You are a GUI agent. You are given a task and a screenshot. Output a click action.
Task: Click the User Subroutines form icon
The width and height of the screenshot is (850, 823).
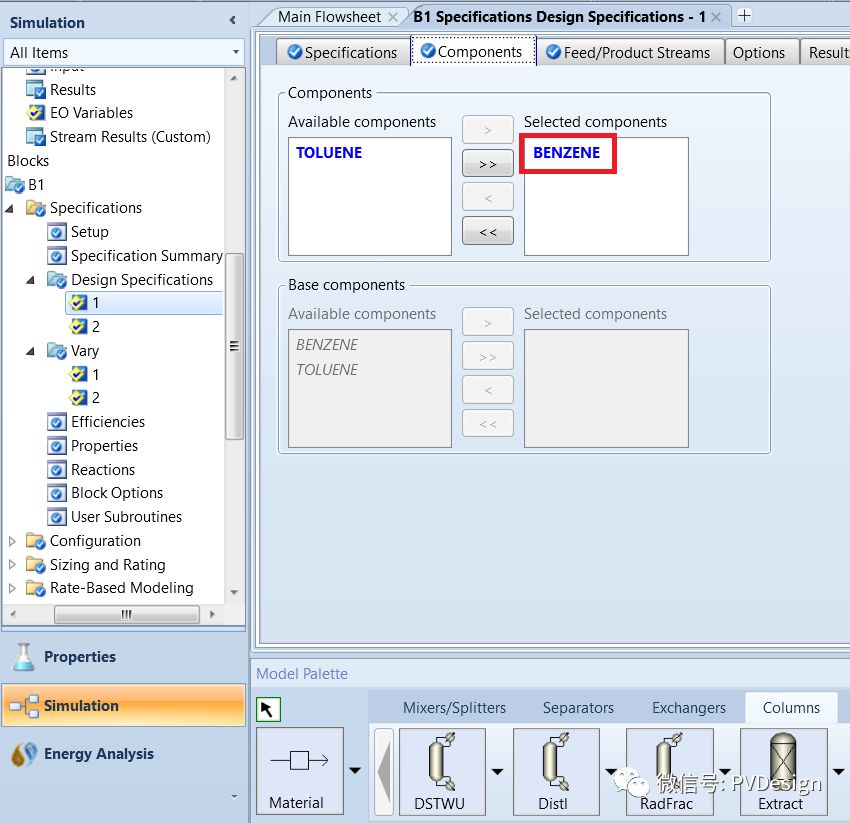tap(57, 517)
